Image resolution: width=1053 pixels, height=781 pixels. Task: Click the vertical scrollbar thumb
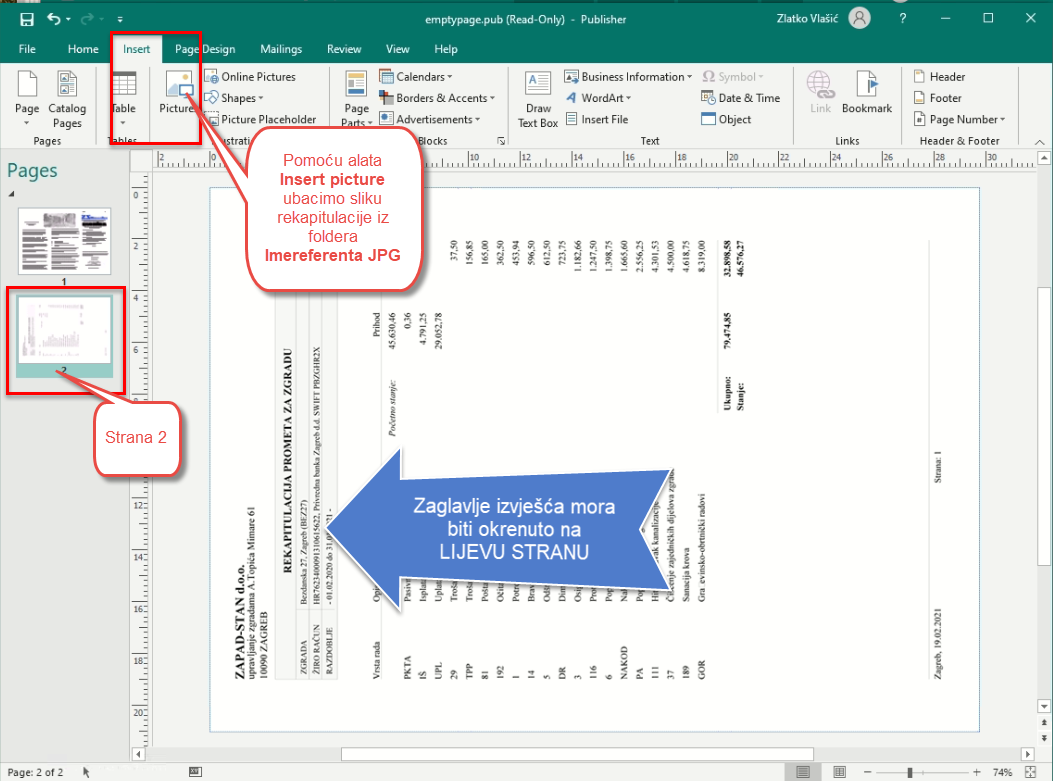1044,427
